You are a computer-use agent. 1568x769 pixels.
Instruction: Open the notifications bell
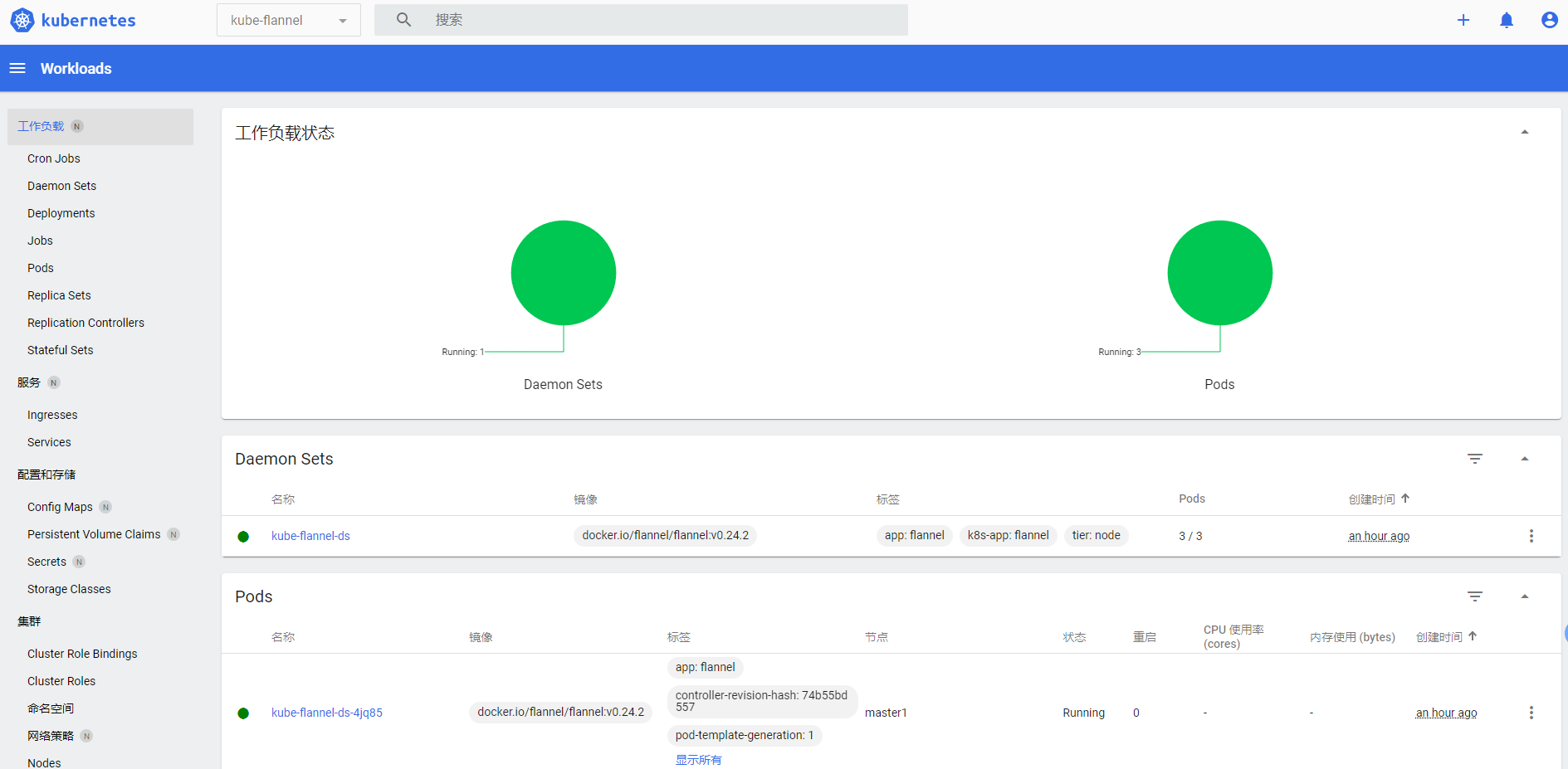click(x=1507, y=20)
